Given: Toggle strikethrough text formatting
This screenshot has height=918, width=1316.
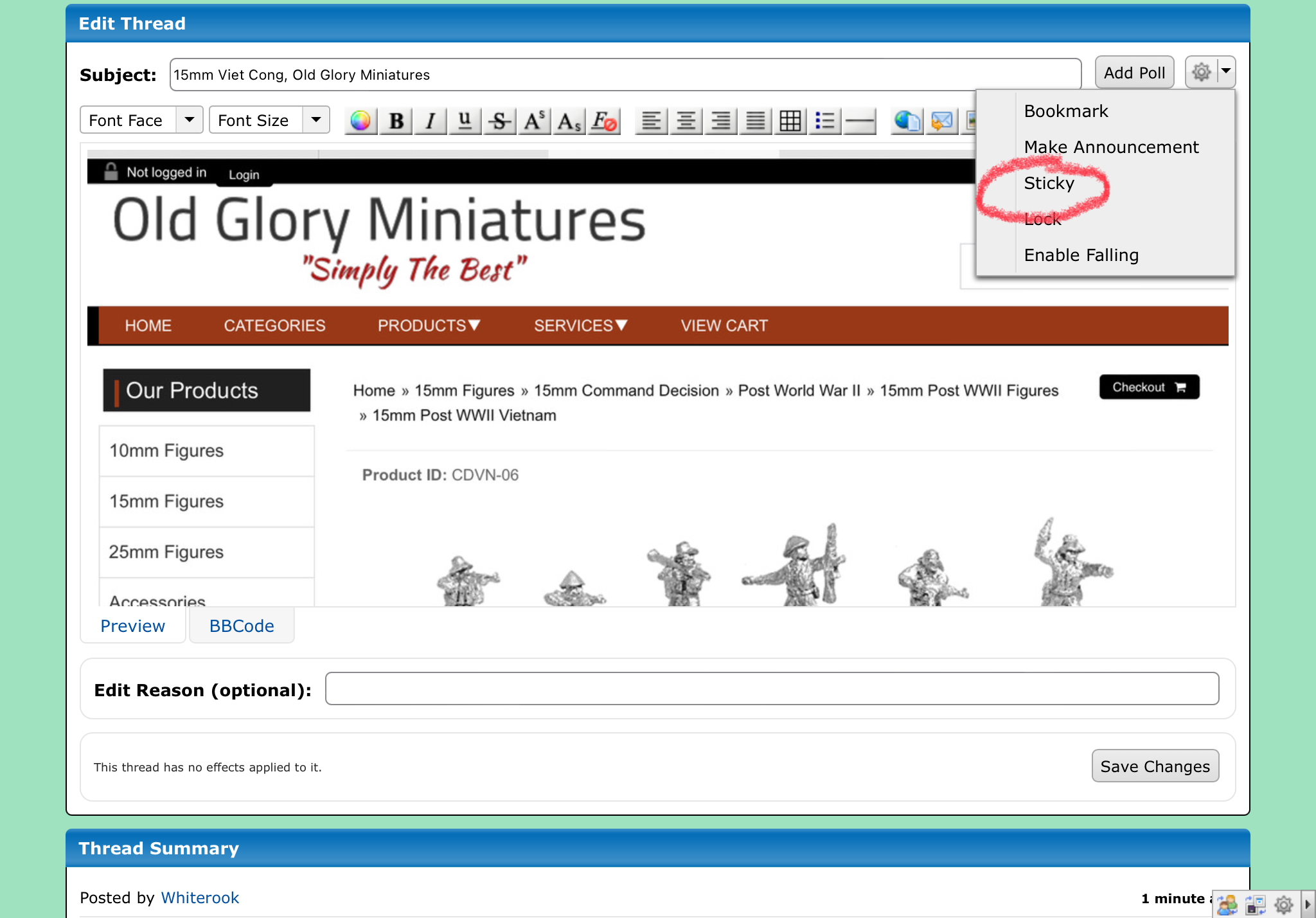Looking at the screenshot, I should coord(499,121).
